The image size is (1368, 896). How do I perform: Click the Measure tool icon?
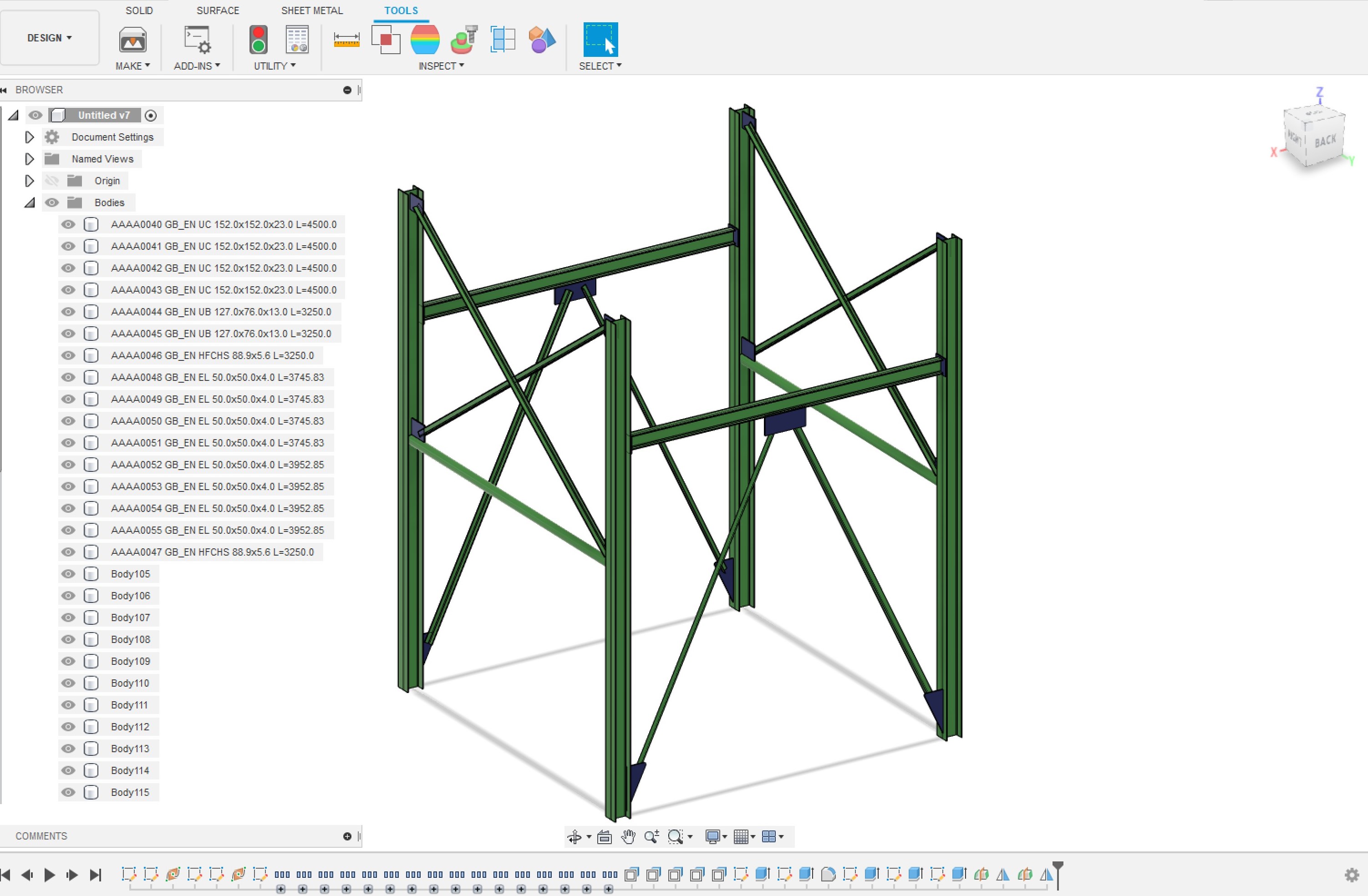click(346, 40)
